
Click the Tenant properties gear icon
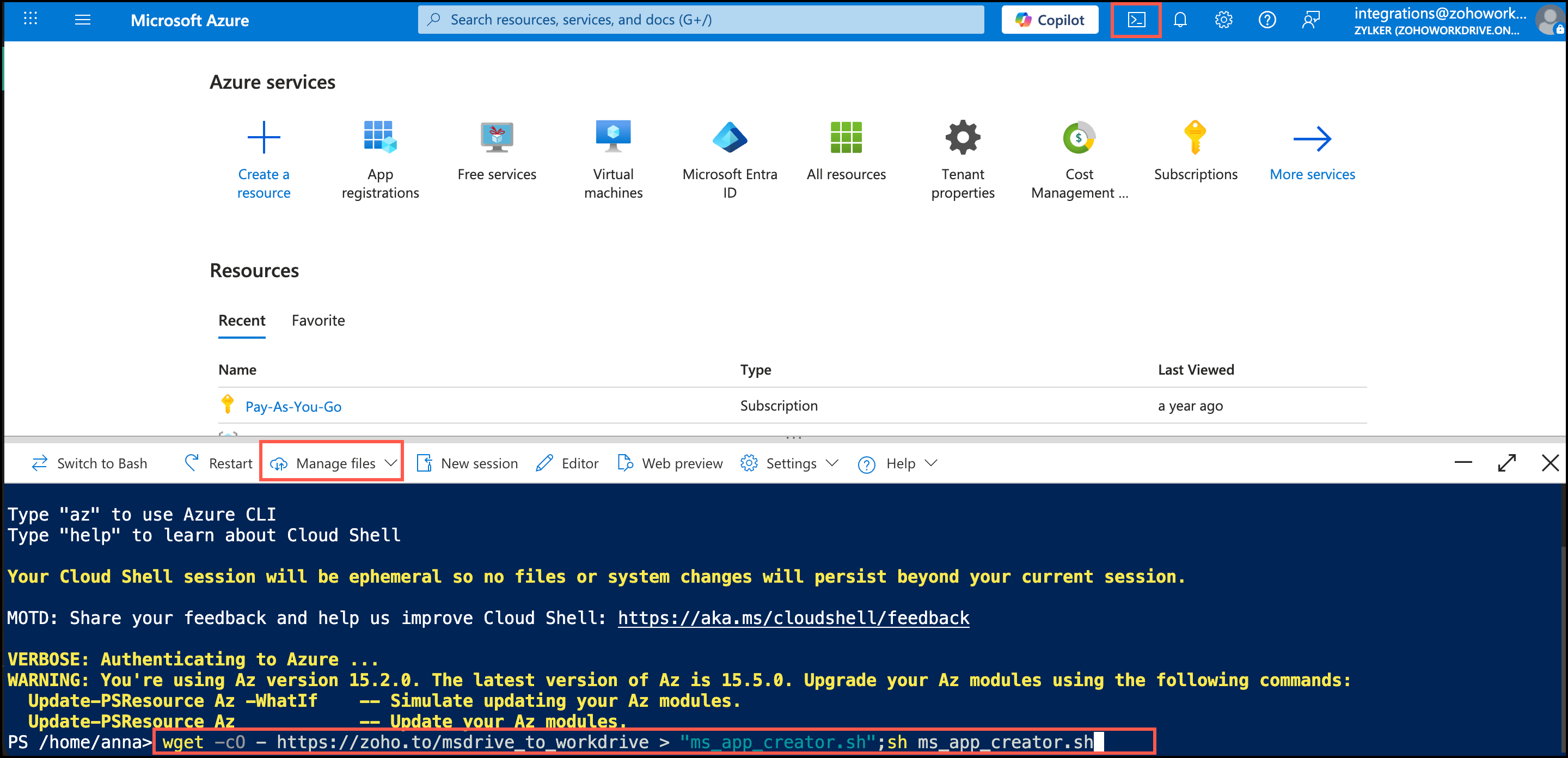point(963,136)
